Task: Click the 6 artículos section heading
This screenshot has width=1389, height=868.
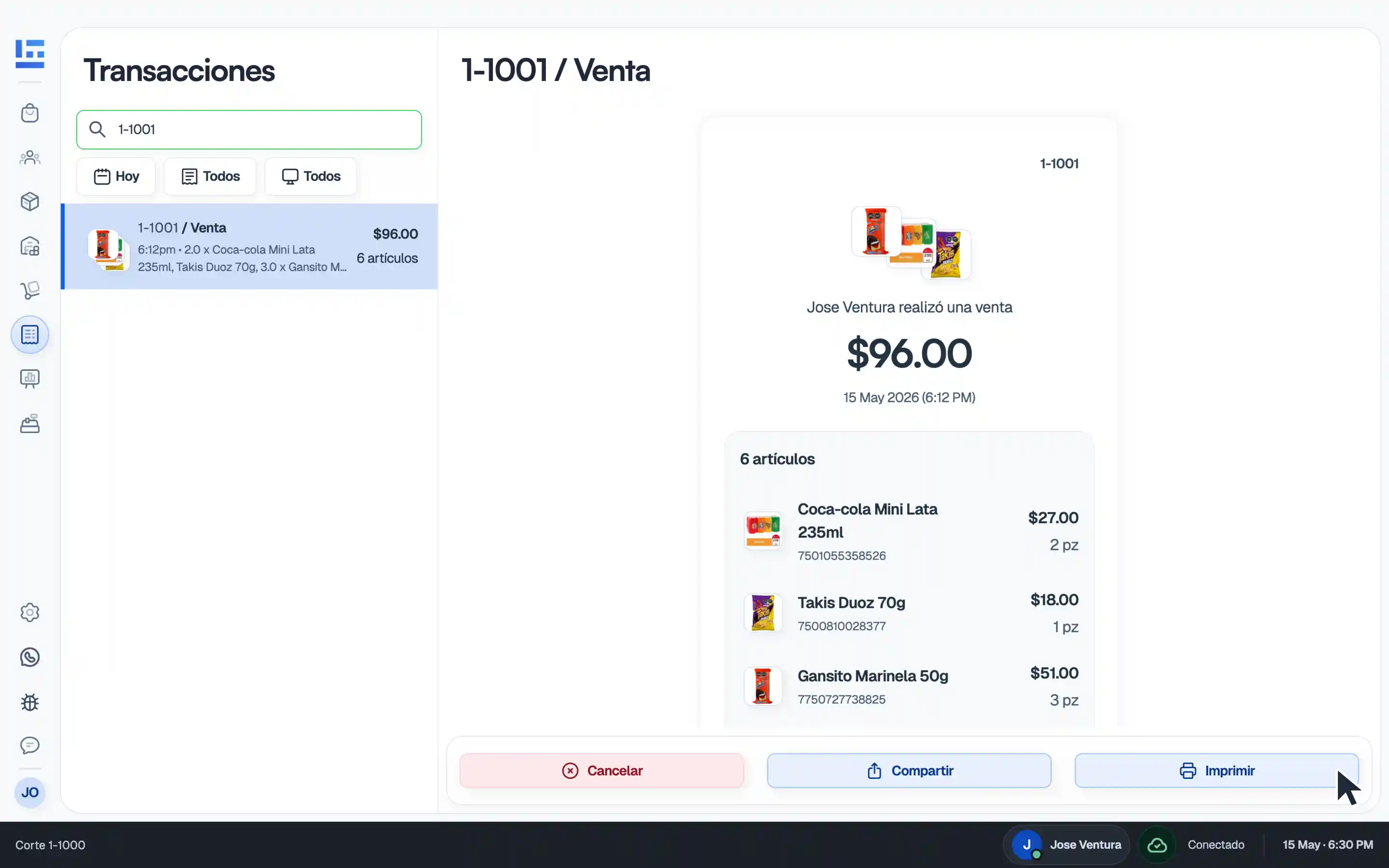Action: (x=777, y=459)
